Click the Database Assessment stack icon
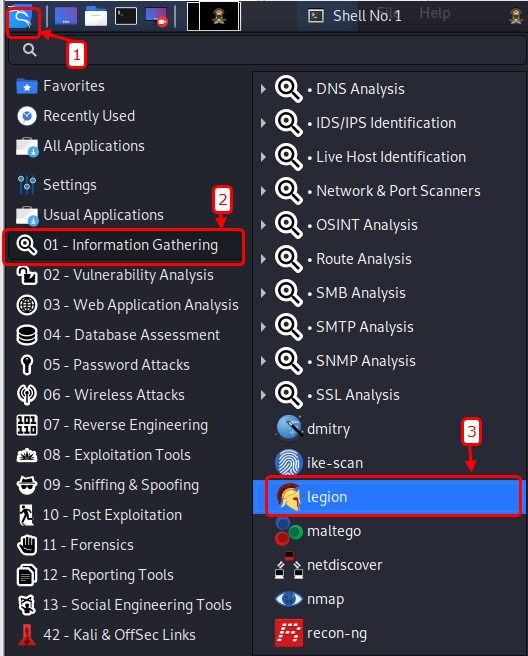528x656 pixels. [x=27, y=335]
